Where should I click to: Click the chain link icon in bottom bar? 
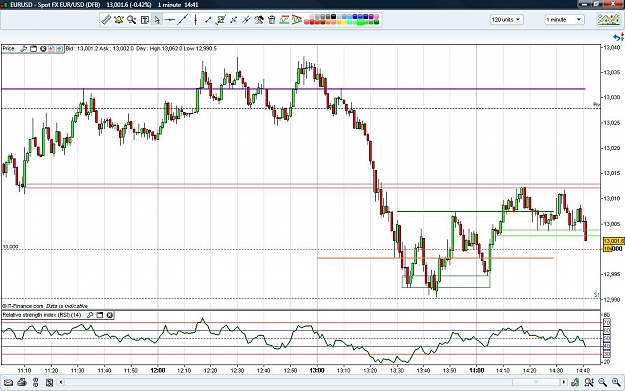[x=35, y=383]
